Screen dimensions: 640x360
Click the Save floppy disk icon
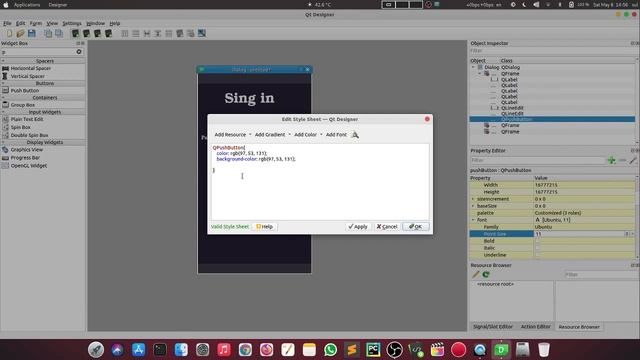coord(31,33)
